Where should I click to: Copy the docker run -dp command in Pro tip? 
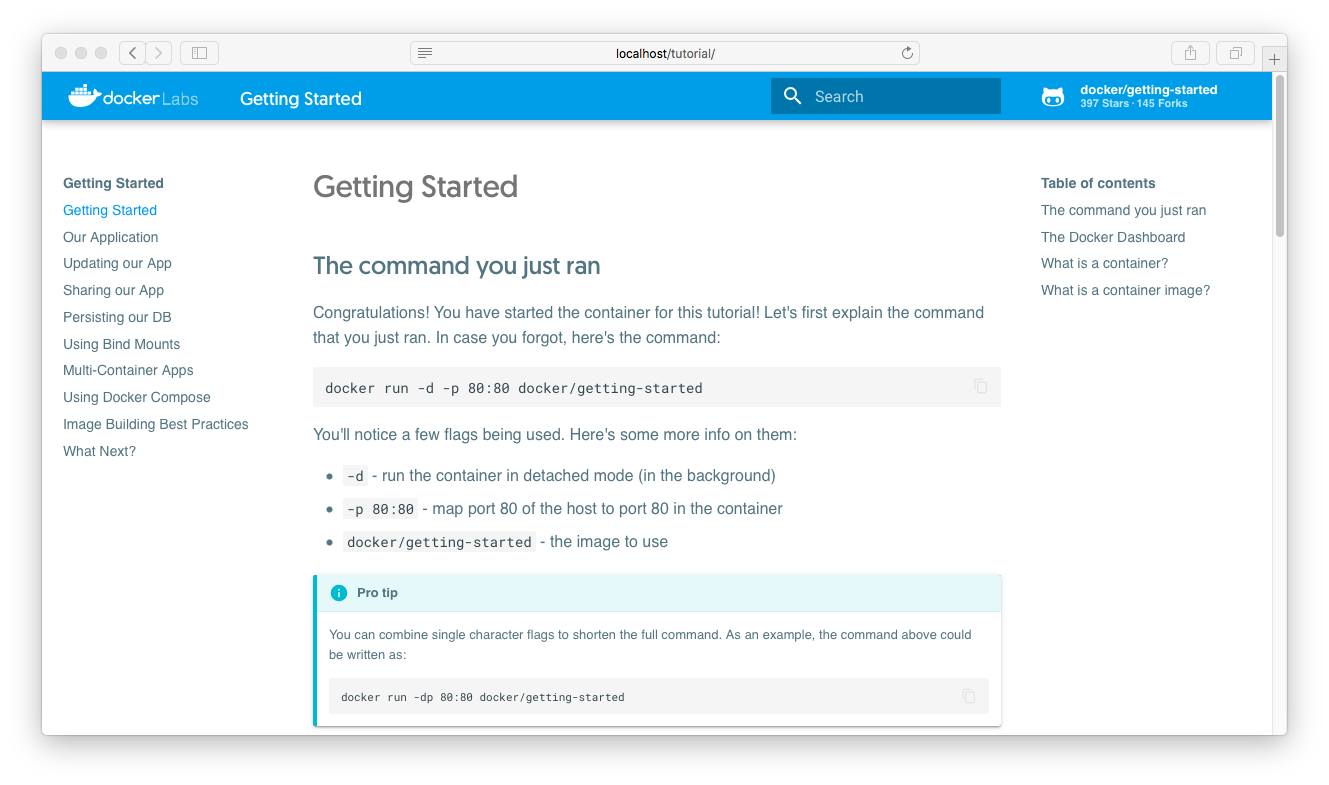968,696
